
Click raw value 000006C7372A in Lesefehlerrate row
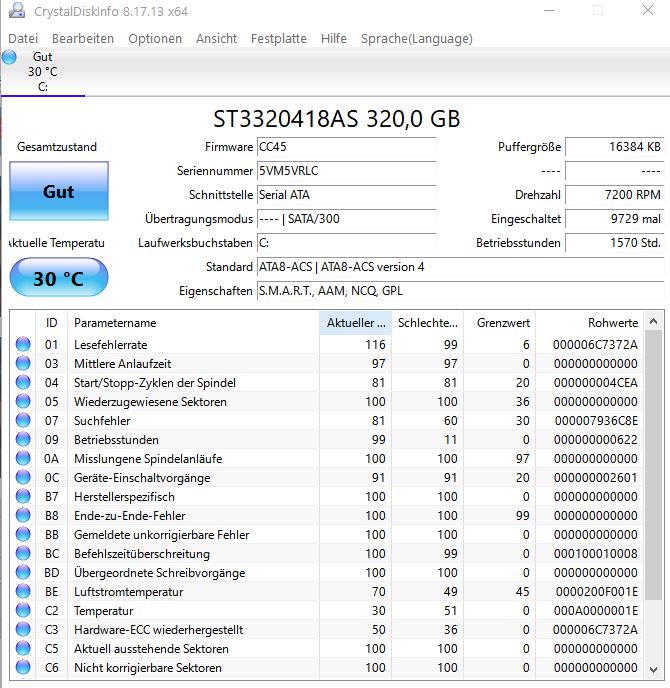(x=595, y=345)
